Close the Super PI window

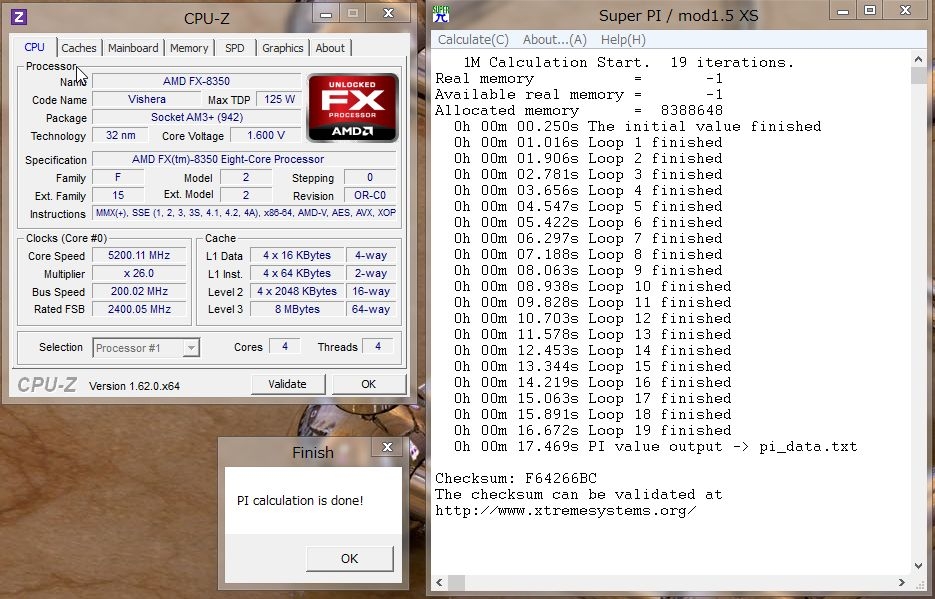pyautogui.click(x=905, y=11)
